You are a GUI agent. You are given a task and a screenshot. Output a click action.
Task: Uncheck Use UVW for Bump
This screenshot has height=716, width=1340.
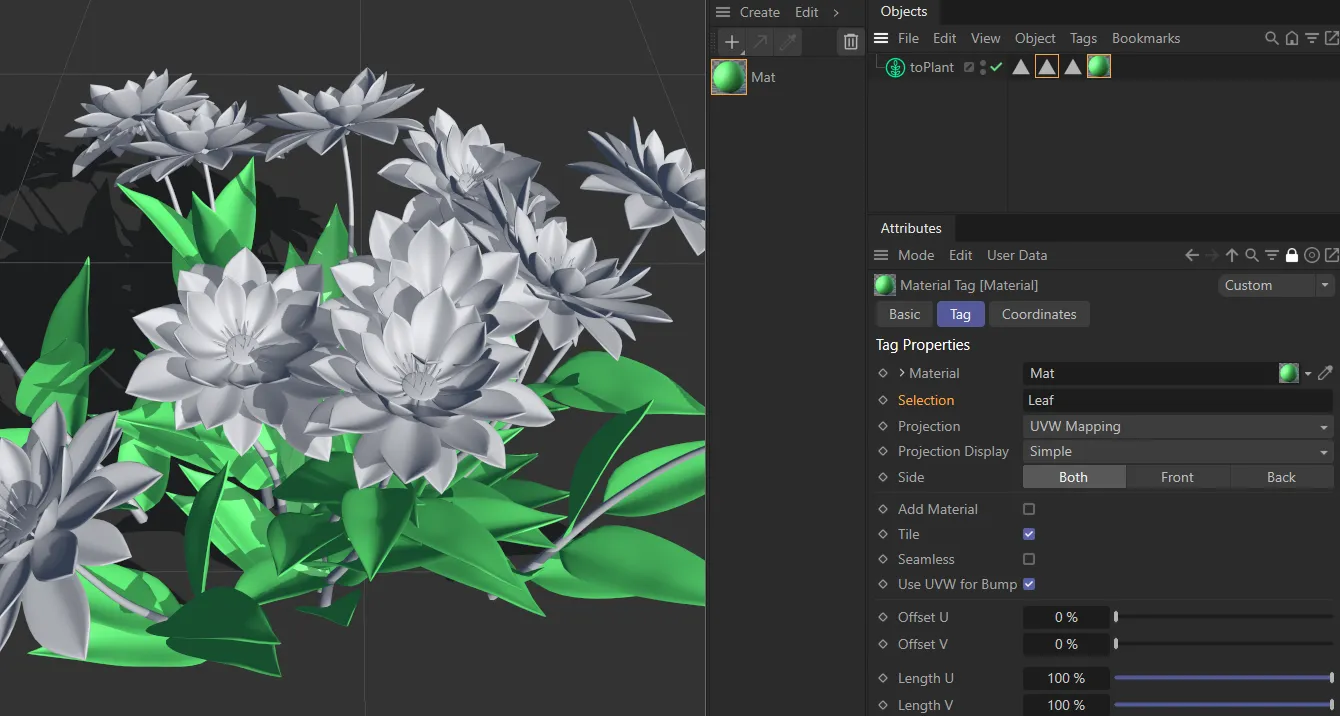coord(1028,584)
